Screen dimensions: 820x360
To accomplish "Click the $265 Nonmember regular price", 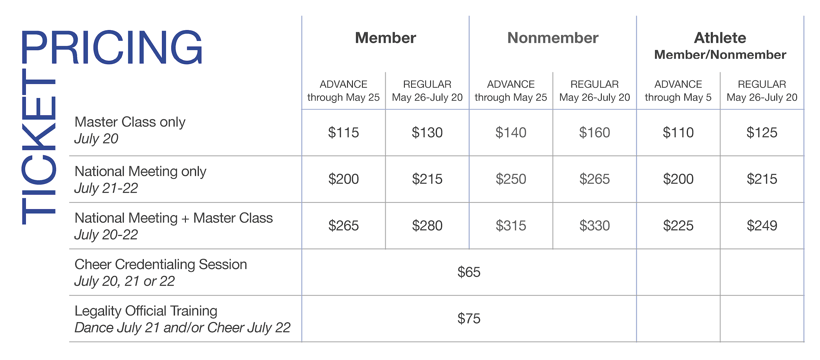I will 595,179.
